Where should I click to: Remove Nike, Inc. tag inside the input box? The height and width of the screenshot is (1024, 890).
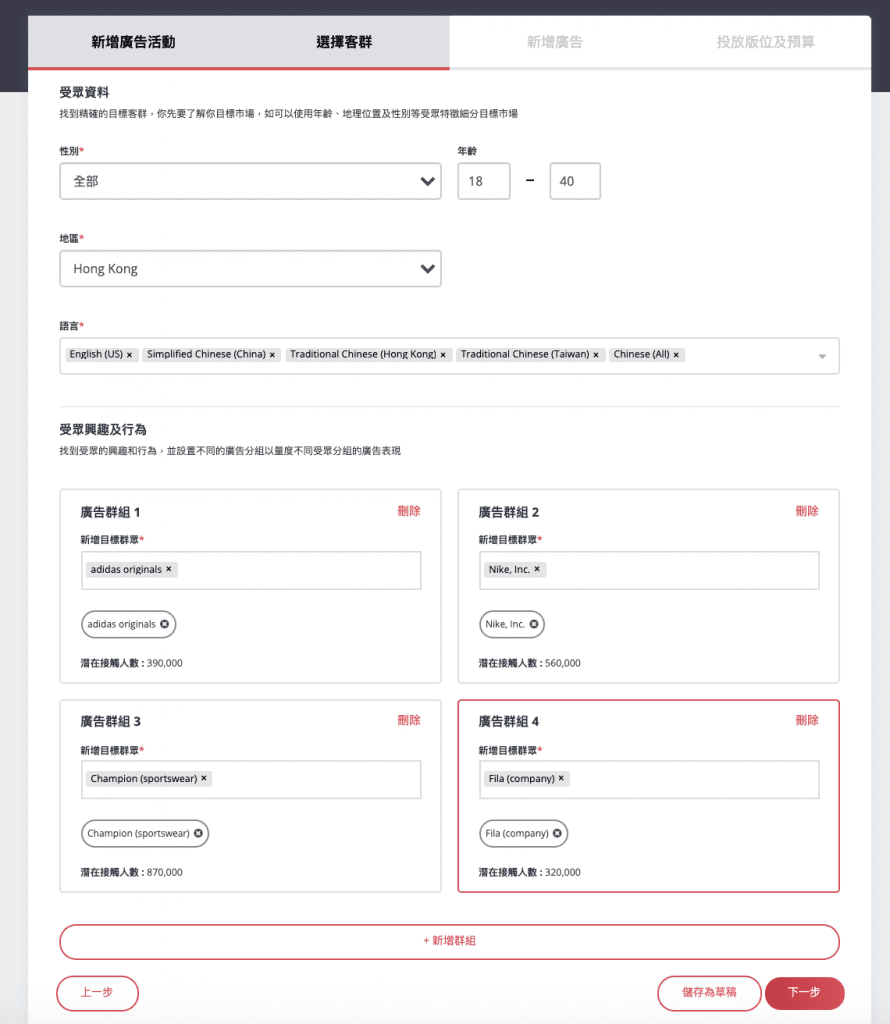pyautogui.click(x=537, y=569)
